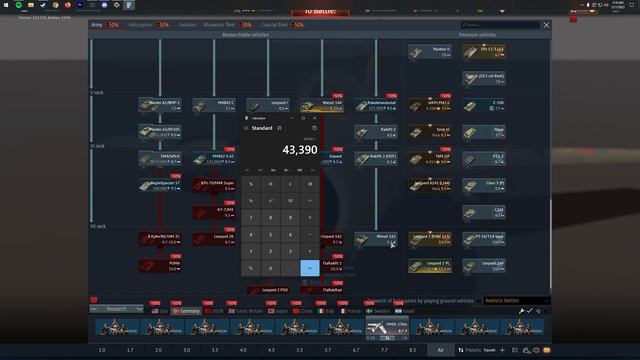Select the Germany country tab

click(x=186, y=311)
